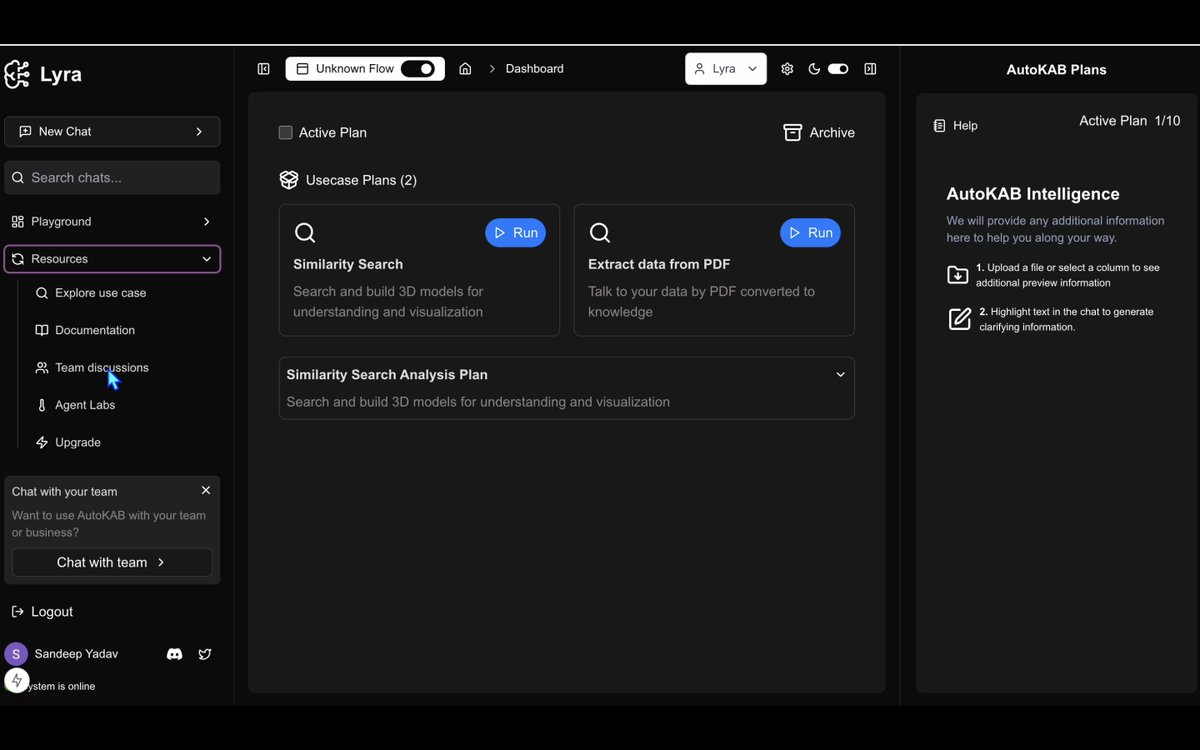Click the Upgrade lightning icon
Image resolution: width=1200 pixels, height=750 pixels.
pos(42,442)
